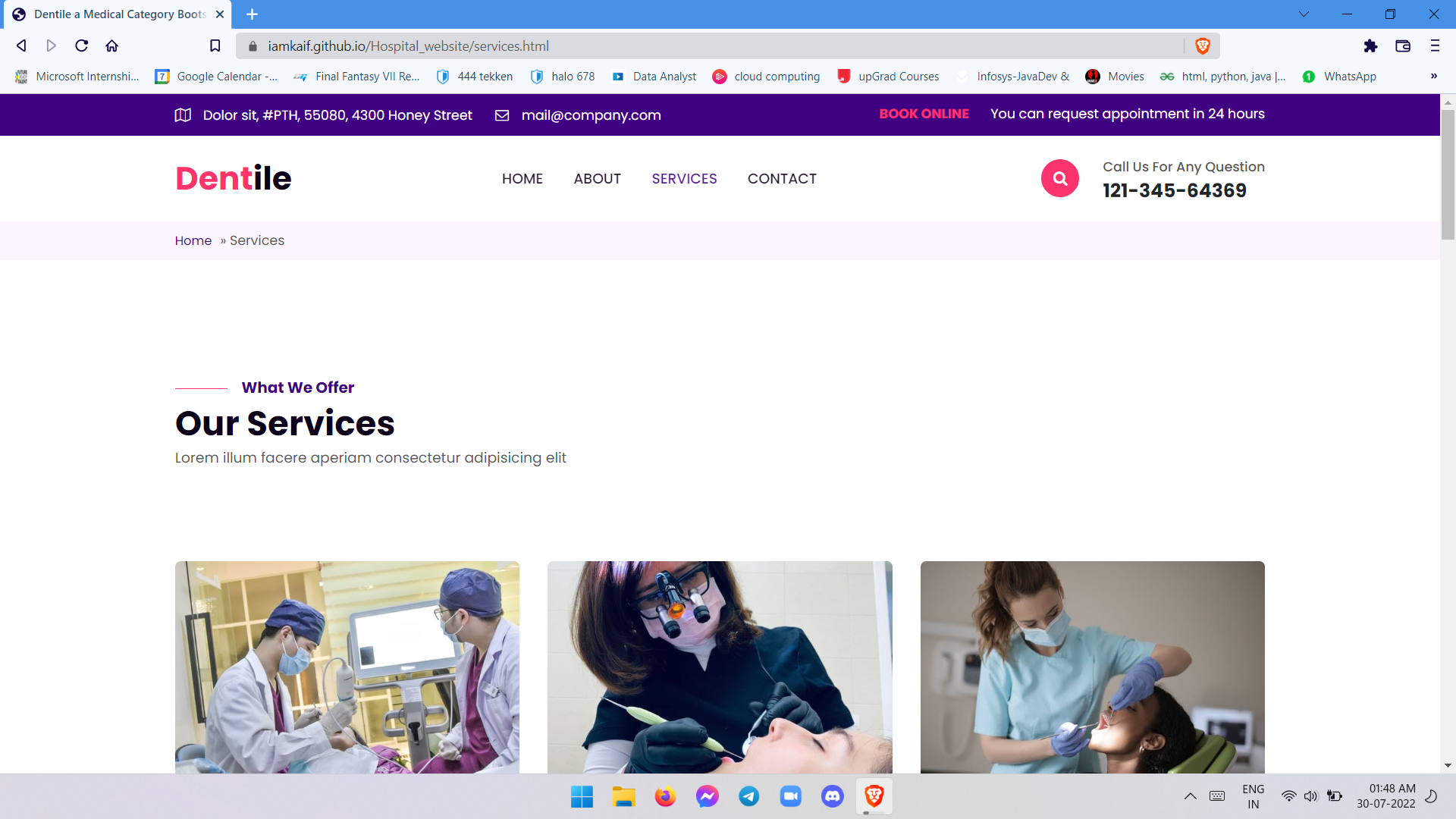
Task: Switch keyboard language from ENG IN indicator
Action: pos(1253,795)
